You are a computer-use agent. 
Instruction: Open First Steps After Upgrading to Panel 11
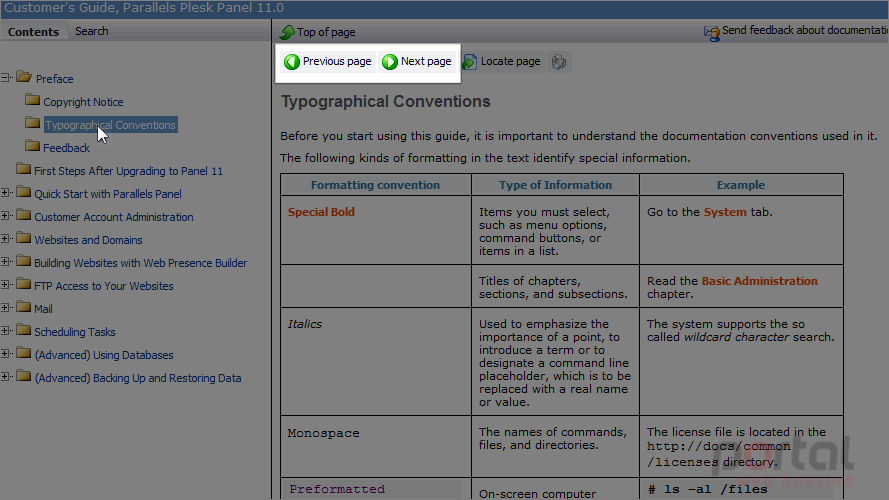pos(129,171)
